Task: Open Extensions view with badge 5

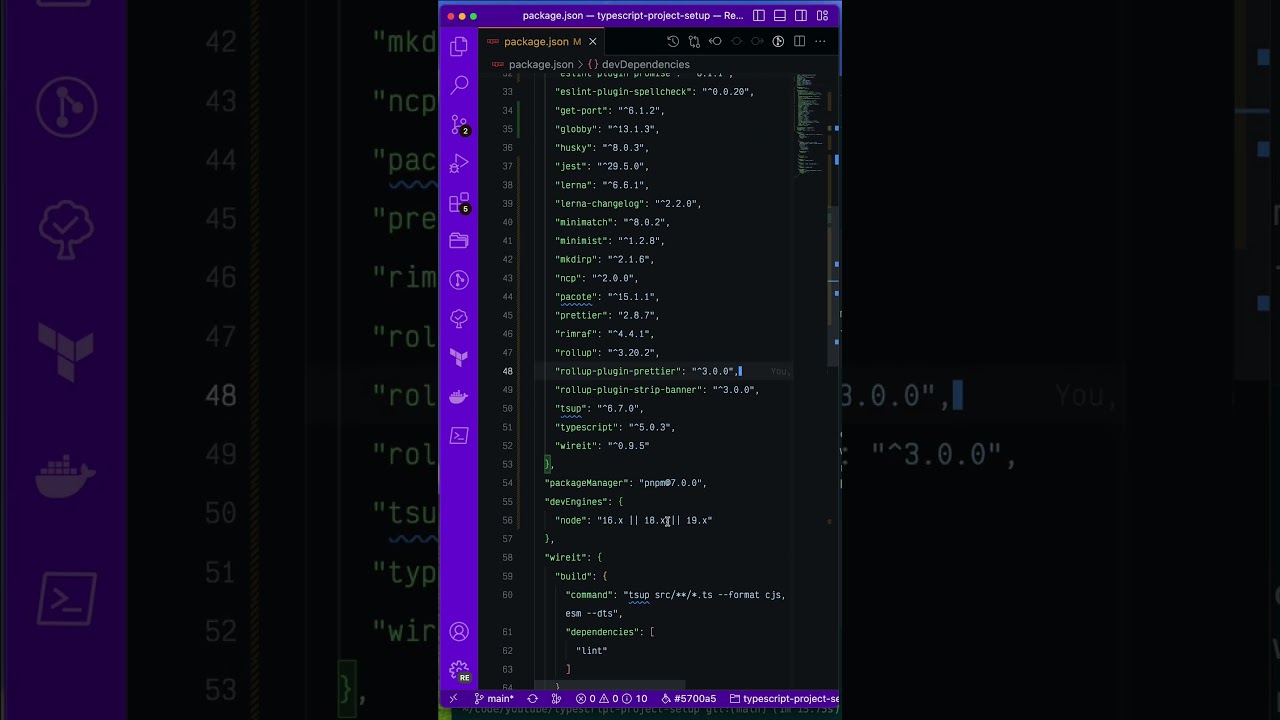Action: point(459,203)
